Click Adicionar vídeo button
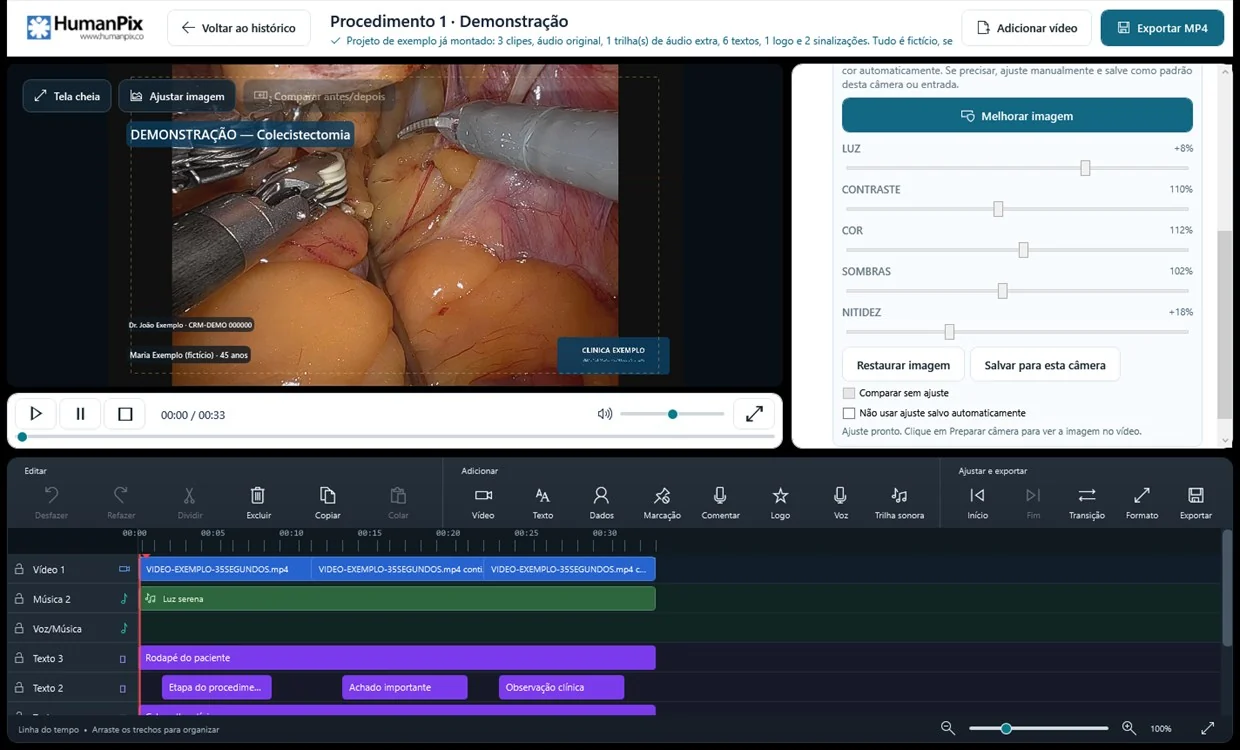This screenshot has width=1240, height=750. pyautogui.click(x=1026, y=28)
